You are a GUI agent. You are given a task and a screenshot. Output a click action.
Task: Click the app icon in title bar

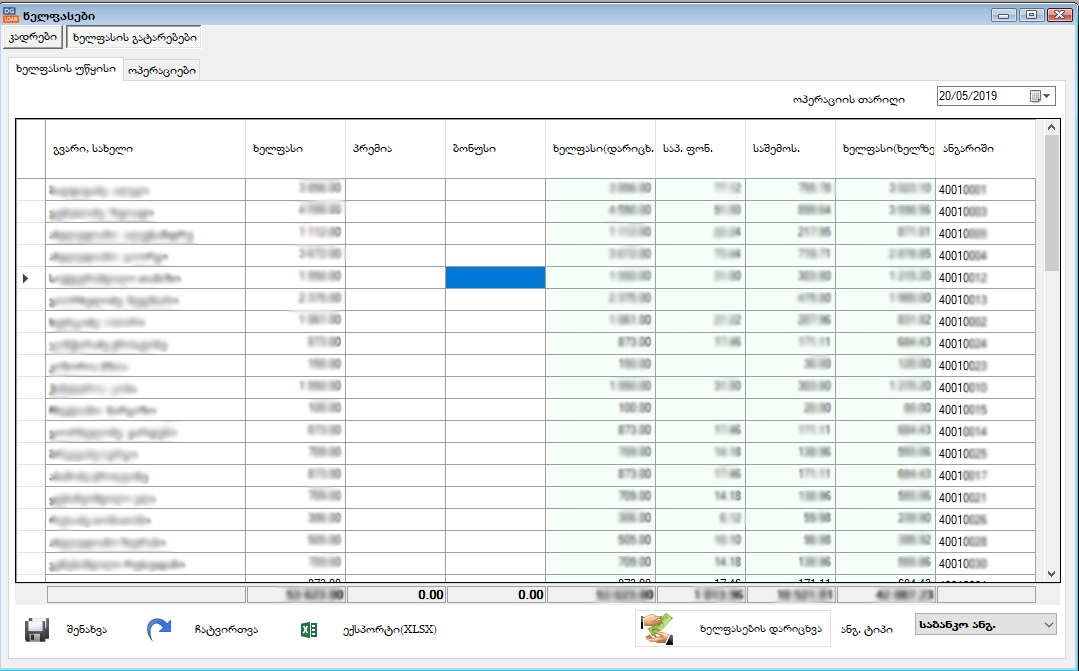11,15
